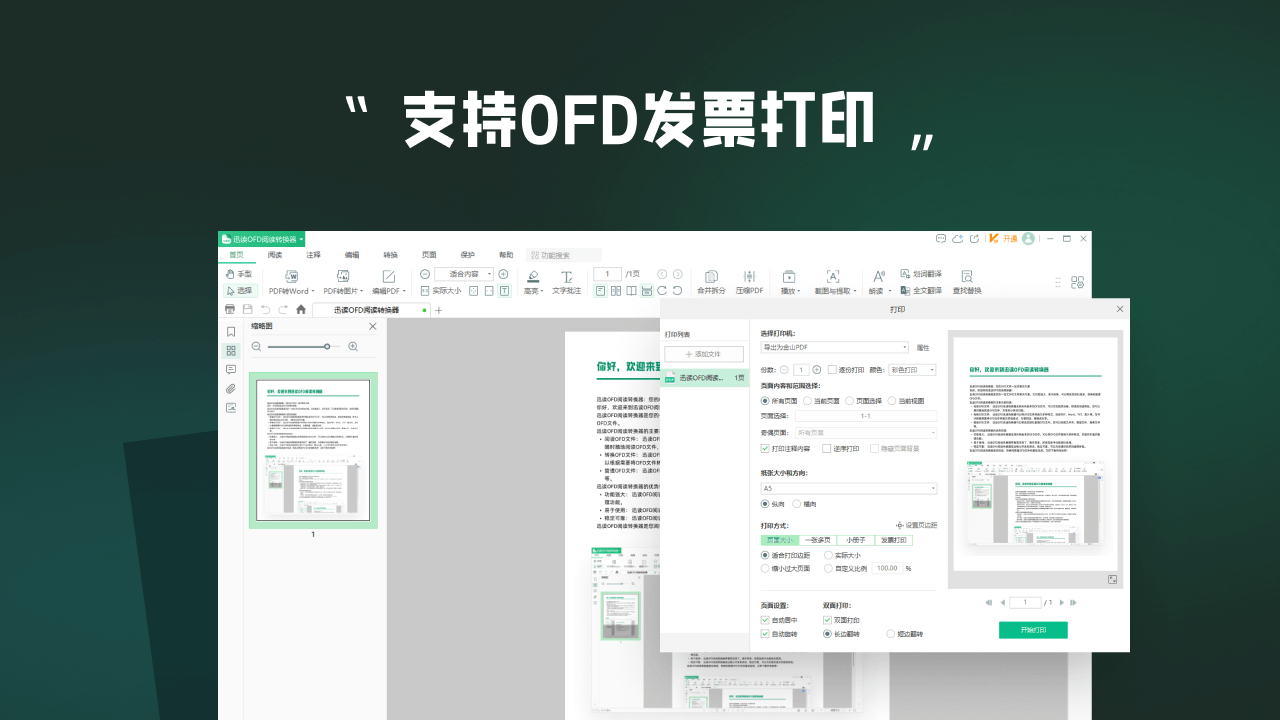The image size is (1280, 720).
Task: Toggle the 打印注释内容 checkbox
Action: 765,449
